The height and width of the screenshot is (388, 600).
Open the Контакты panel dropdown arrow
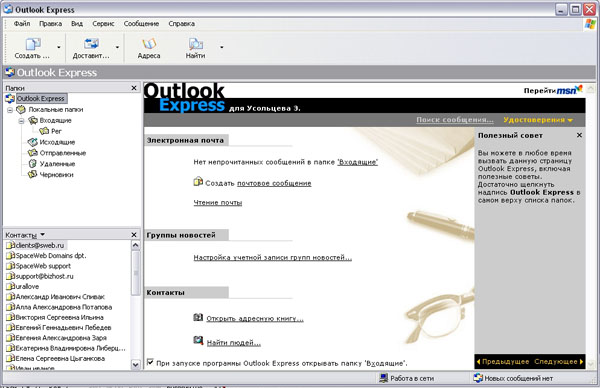[42, 234]
